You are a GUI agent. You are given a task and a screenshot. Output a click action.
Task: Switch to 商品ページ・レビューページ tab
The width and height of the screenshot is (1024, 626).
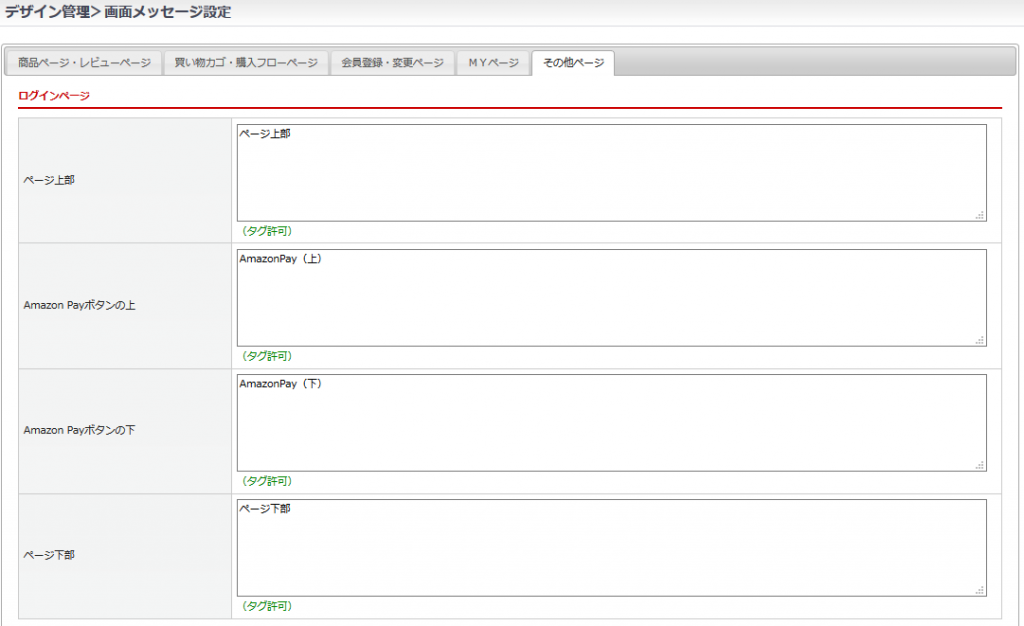click(x=84, y=63)
